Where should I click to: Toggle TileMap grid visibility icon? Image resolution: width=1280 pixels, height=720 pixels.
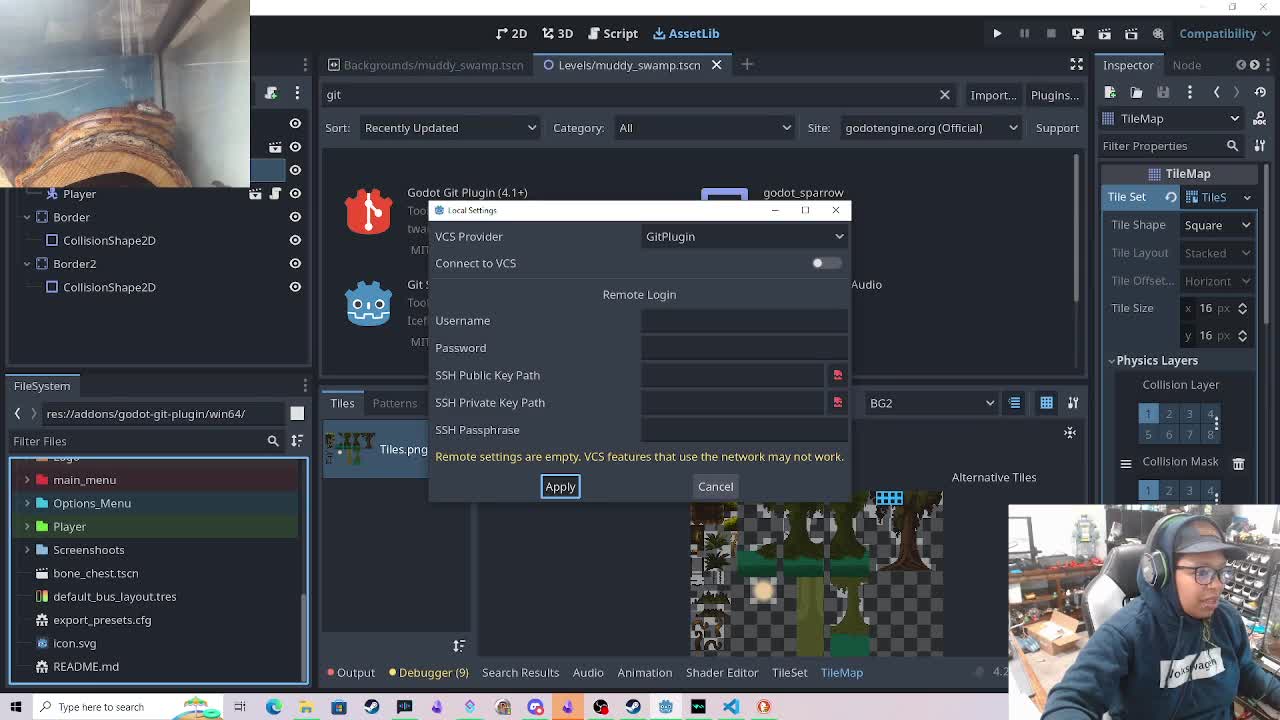pyautogui.click(x=1046, y=403)
